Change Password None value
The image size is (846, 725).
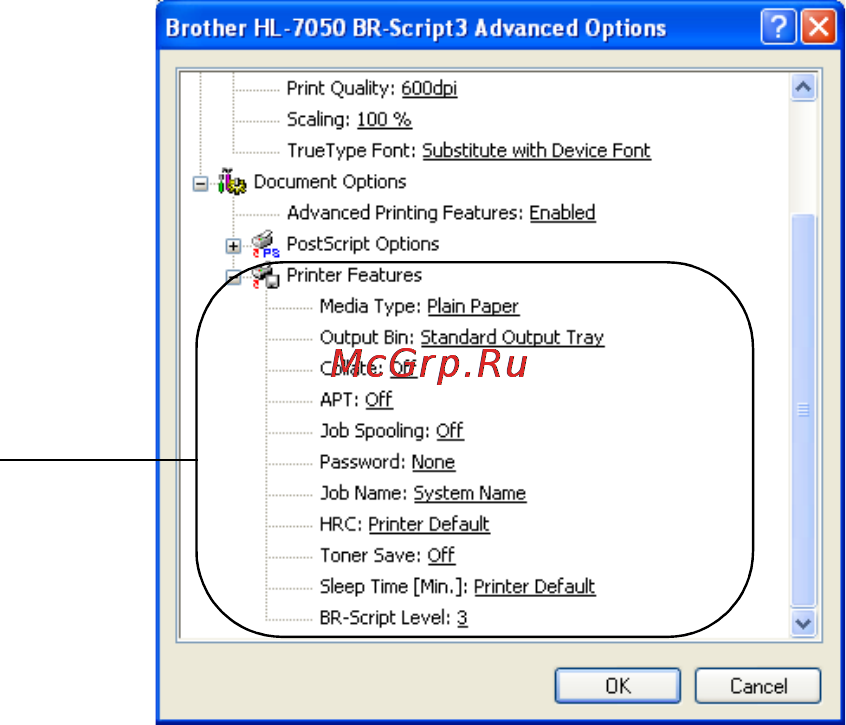point(433,462)
